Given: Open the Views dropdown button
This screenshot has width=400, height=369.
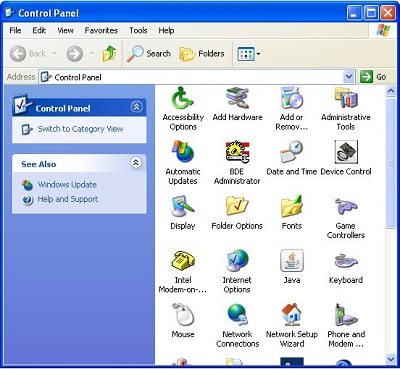Looking at the screenshot, I should [x=249, y=54].
